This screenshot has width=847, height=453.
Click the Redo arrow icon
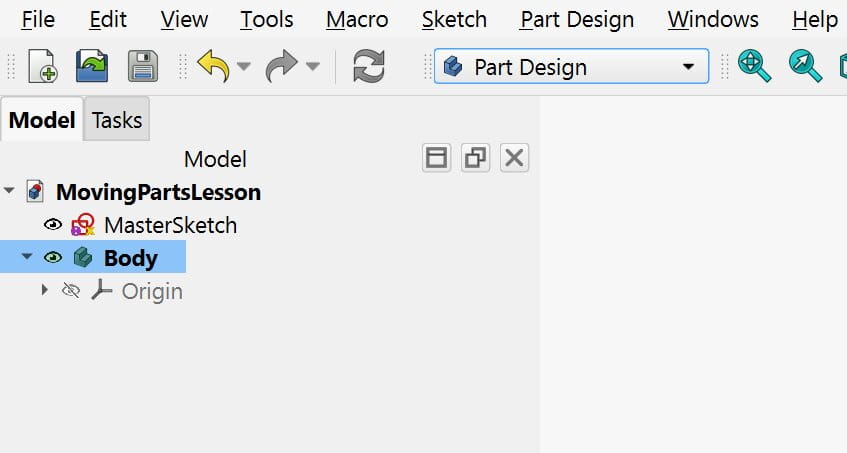280,67
